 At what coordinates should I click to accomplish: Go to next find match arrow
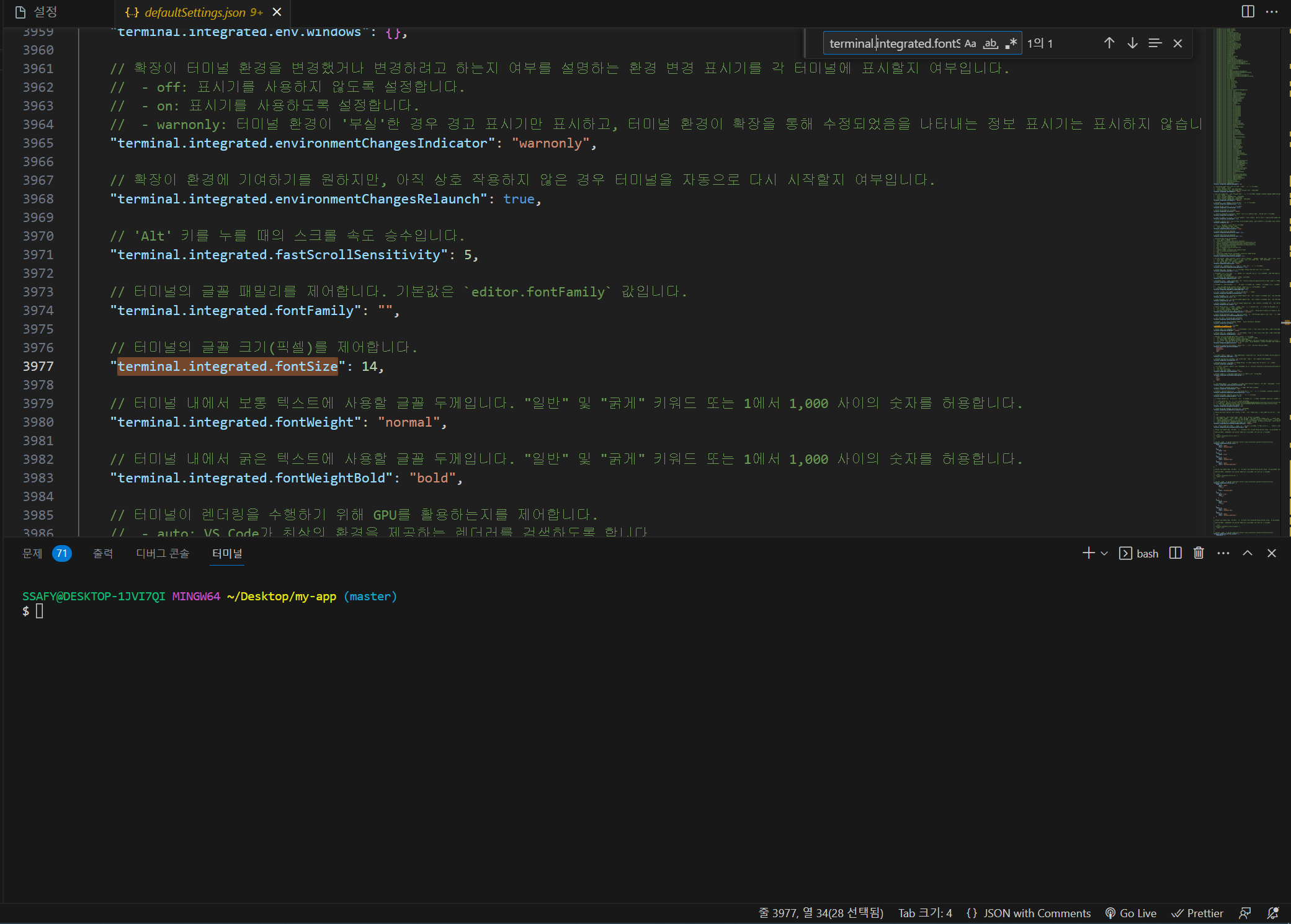pyautogui.click(x=1132, y=43)
